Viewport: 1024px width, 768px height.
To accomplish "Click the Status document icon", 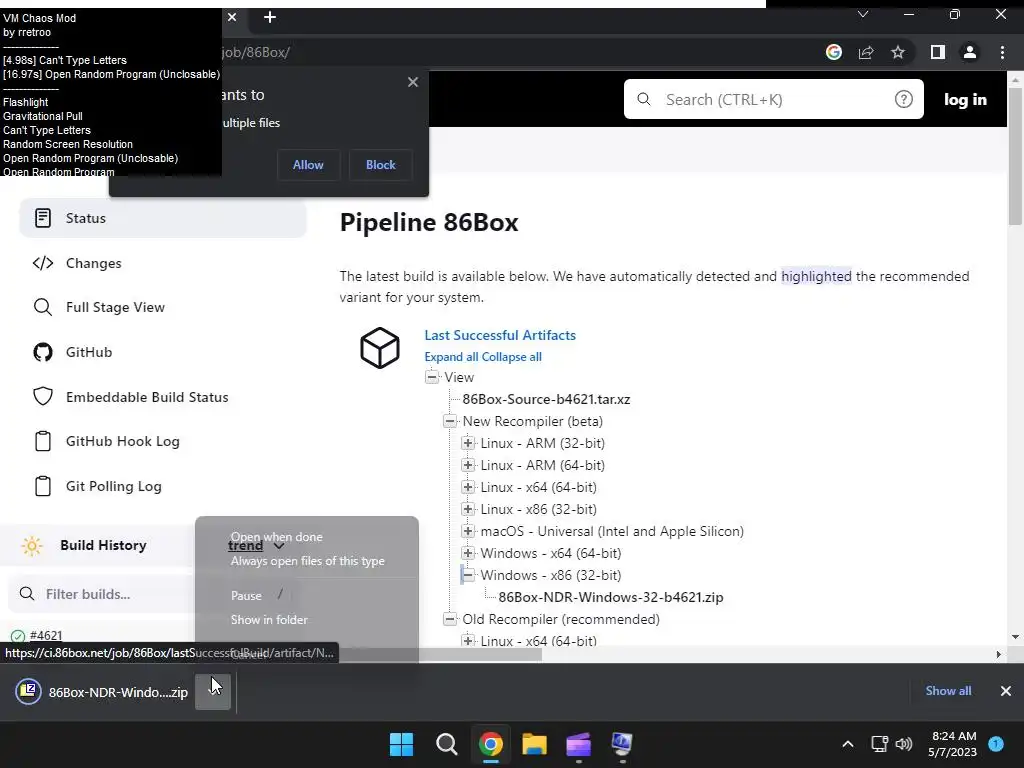I will coord(43,218).
